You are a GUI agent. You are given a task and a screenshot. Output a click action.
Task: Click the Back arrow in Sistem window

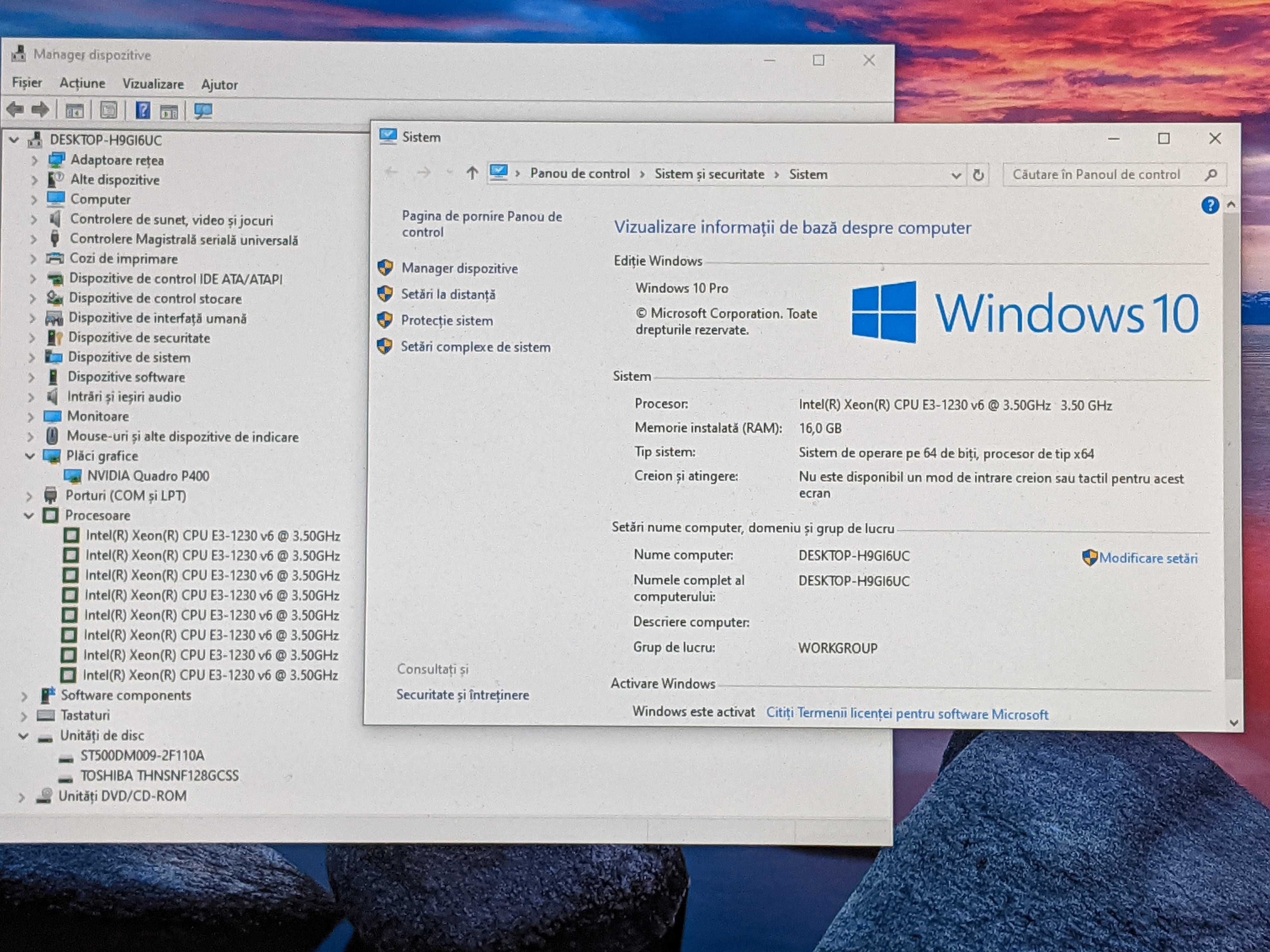[x=391, y=172]
